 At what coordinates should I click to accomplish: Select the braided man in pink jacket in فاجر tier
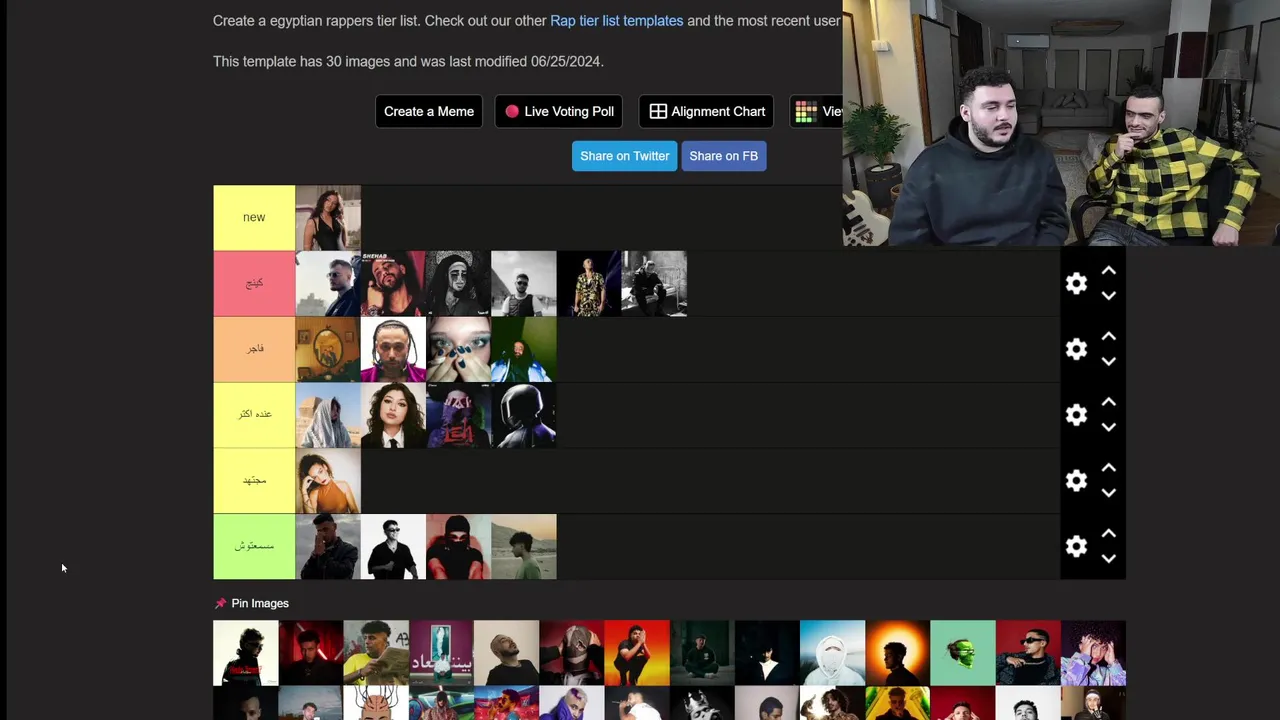(x=393, y=349)
